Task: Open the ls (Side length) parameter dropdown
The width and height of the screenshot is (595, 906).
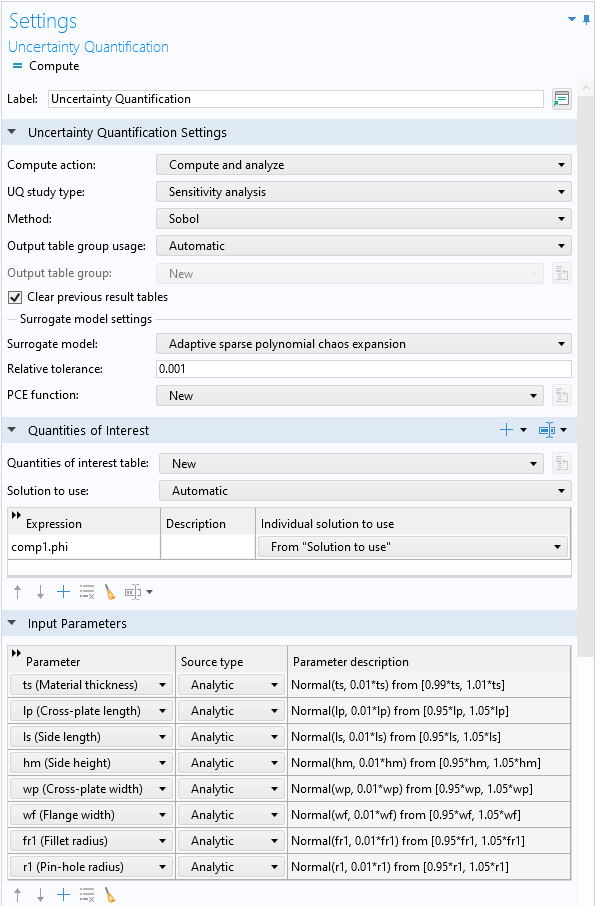Action: point(91,737)
